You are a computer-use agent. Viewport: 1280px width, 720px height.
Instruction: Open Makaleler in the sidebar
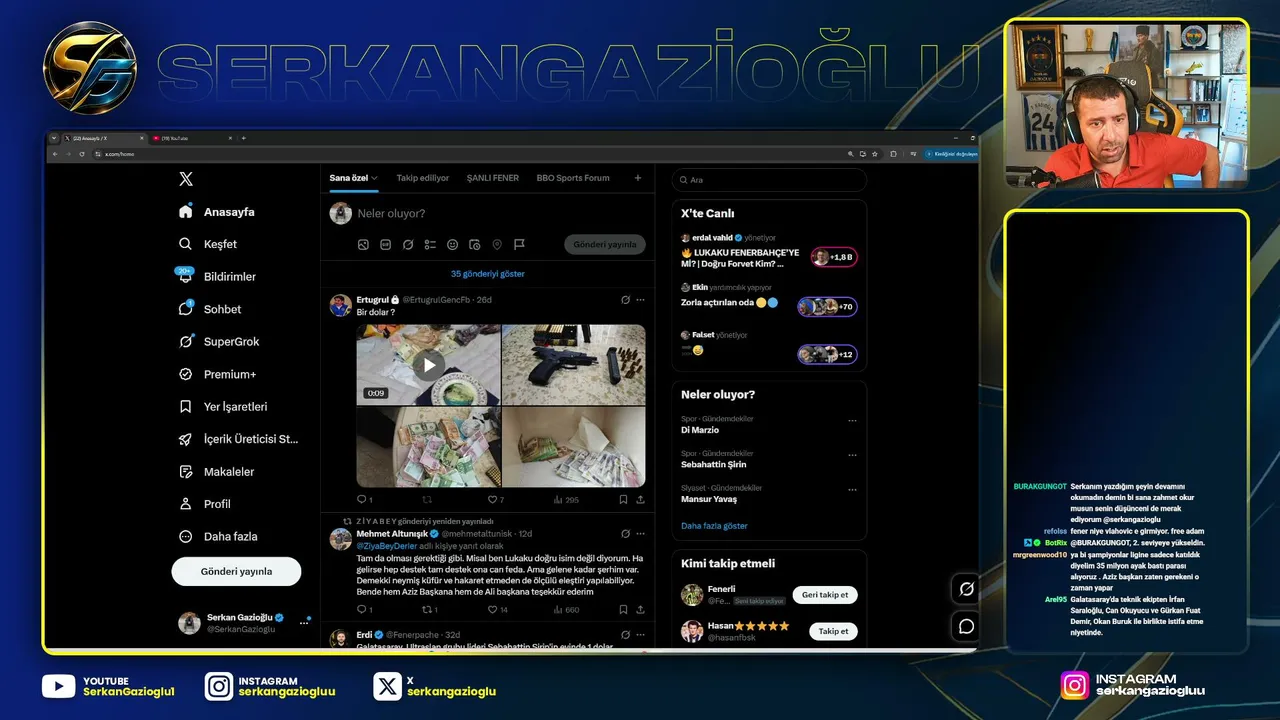216,472
